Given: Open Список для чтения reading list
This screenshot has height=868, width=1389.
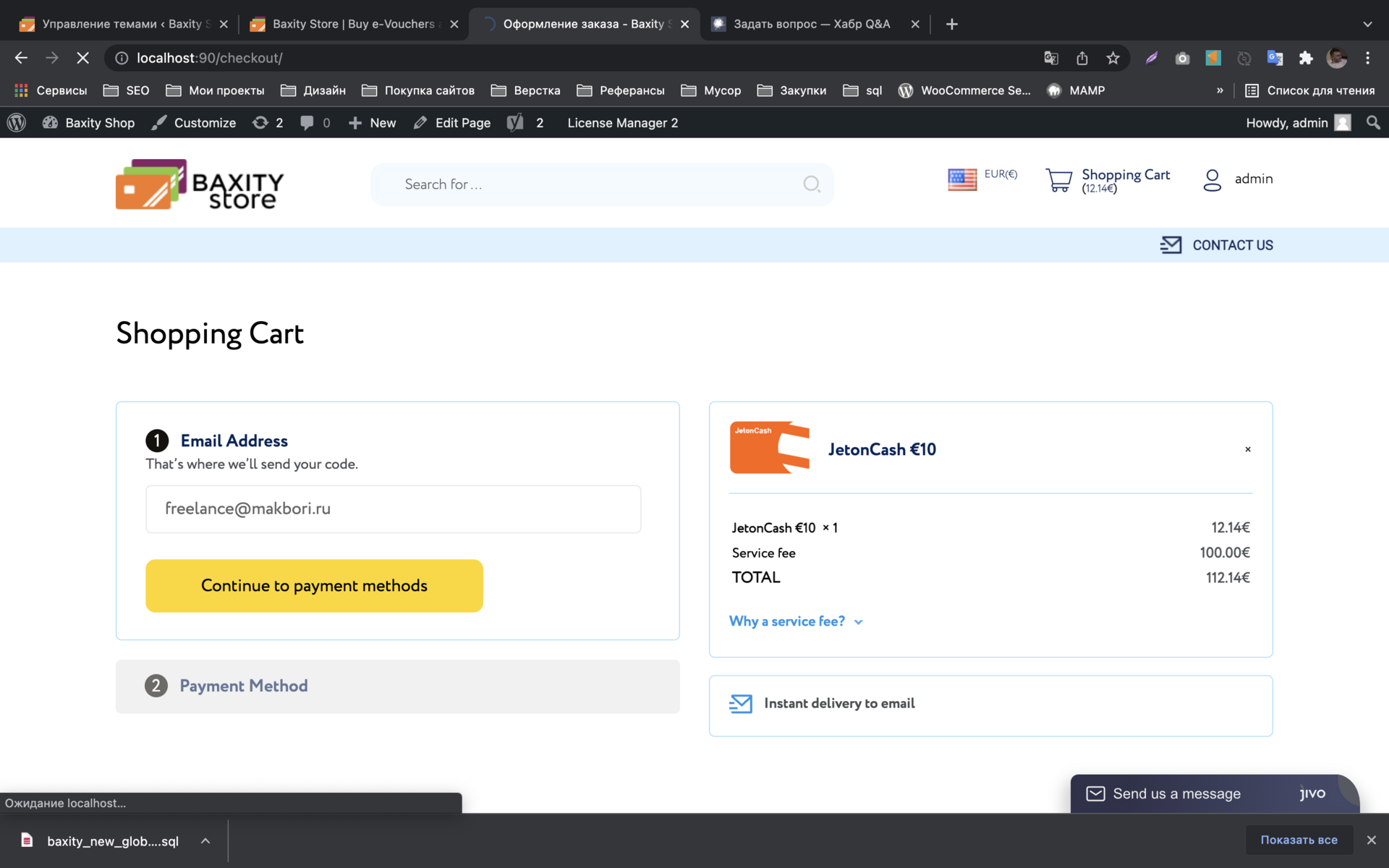Looking at the screenshot, I should [x=1309, y=90].
